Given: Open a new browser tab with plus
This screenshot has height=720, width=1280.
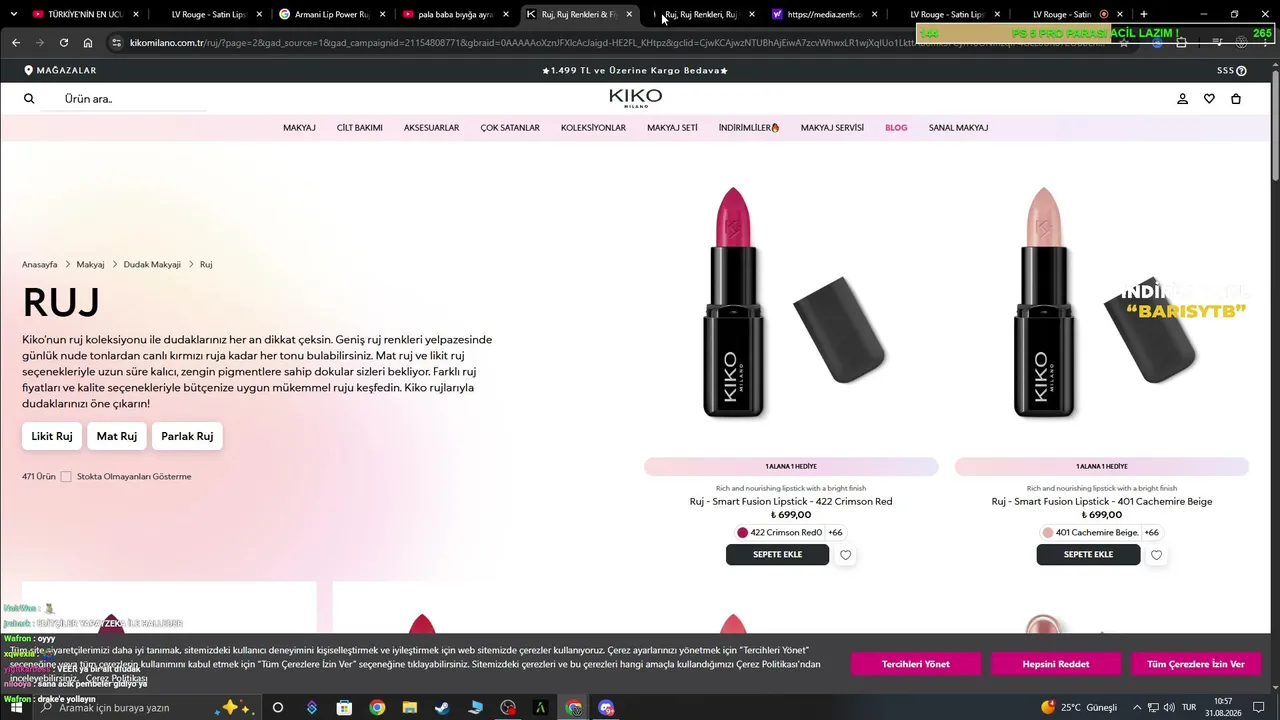Looking at the screenshot, I should click(1144, 14).
